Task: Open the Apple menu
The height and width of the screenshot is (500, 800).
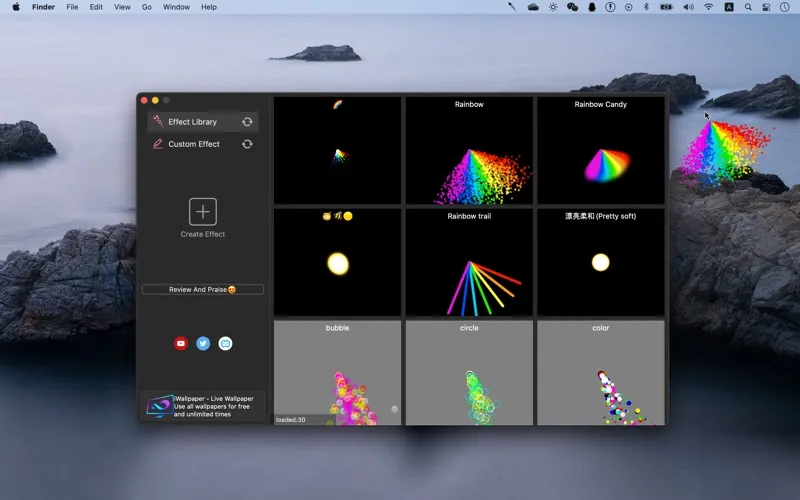Action: click(16, 7)
